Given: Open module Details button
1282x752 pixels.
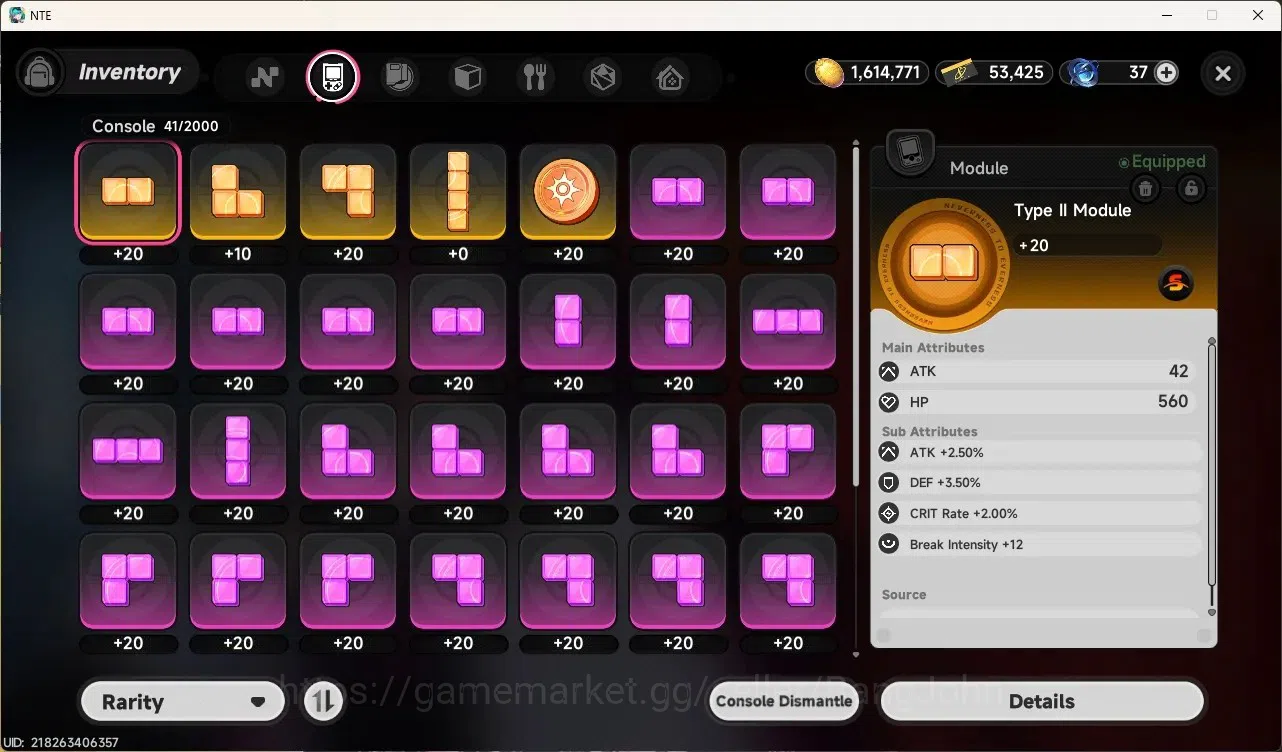Looking at the screenshot, I should [1041, 701].
